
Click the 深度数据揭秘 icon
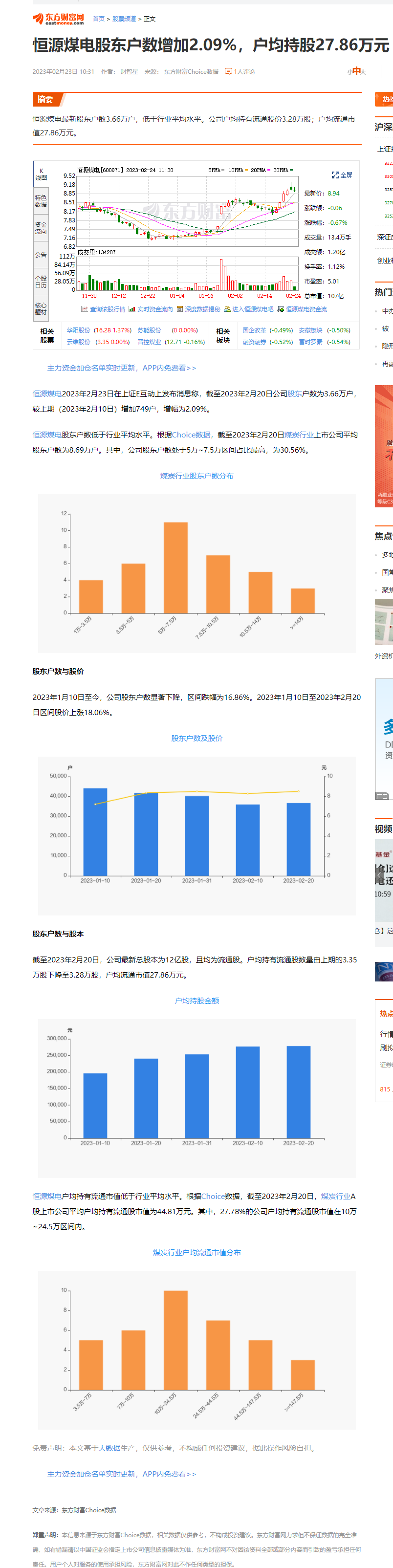[x=180, y=309]
